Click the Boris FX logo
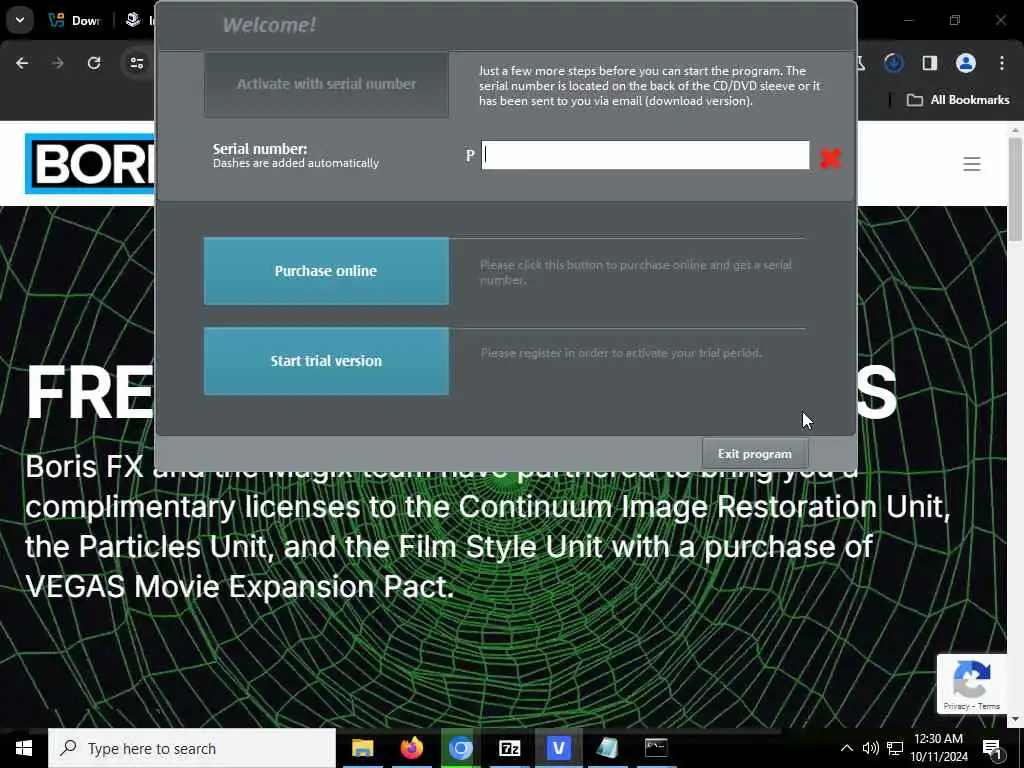 click(x=90, y=164)
